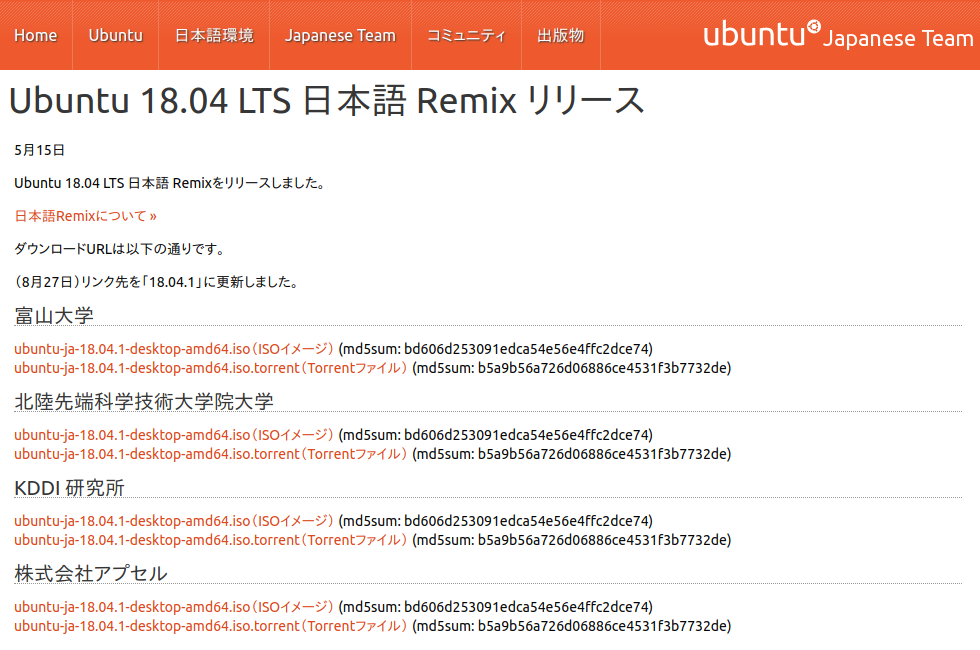Download Torrent file from KDDI 研究所

tap(211, 540)
